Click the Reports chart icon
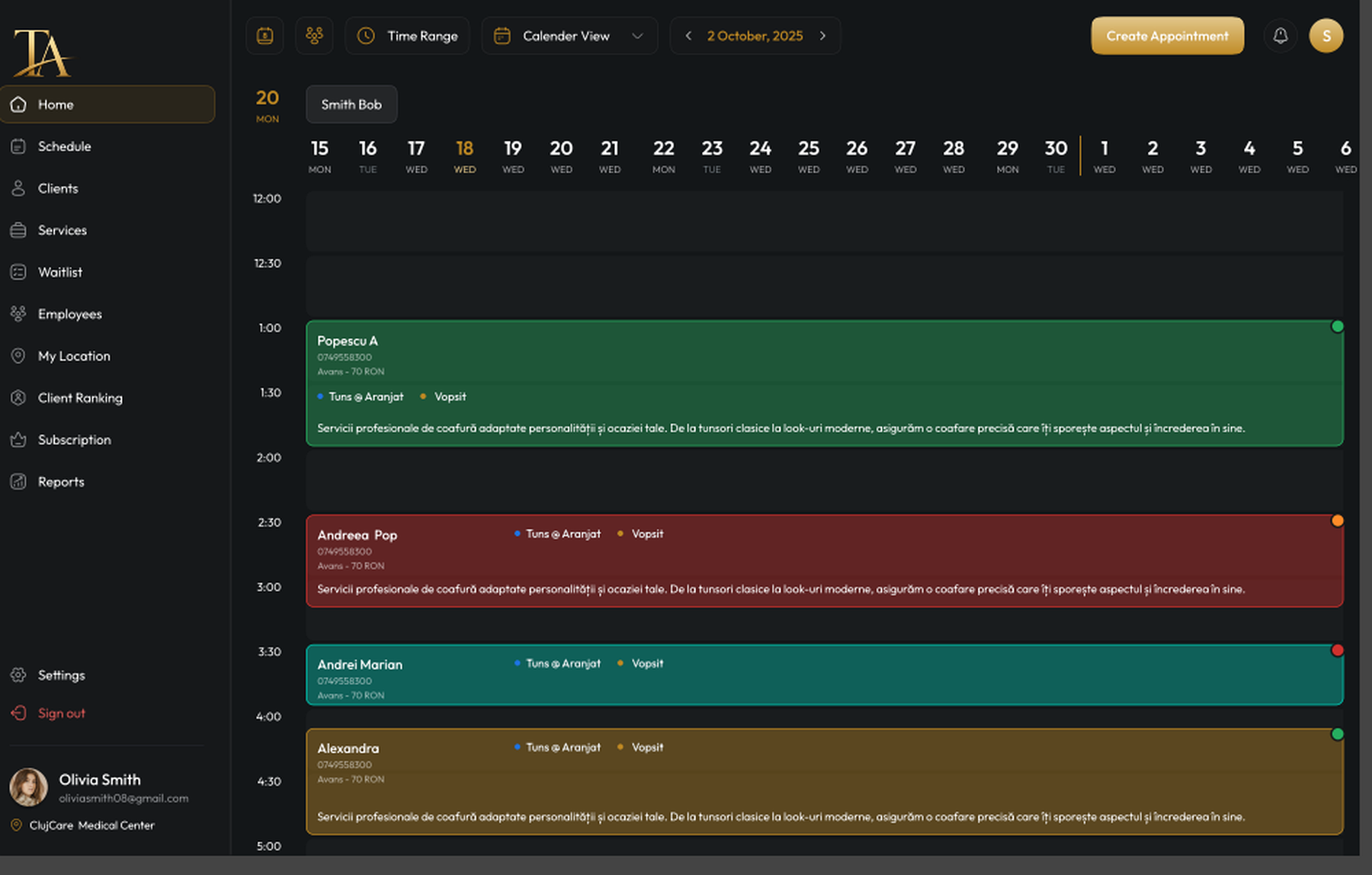This screenshot has height=875, width=1372. (x=18, y=482)
